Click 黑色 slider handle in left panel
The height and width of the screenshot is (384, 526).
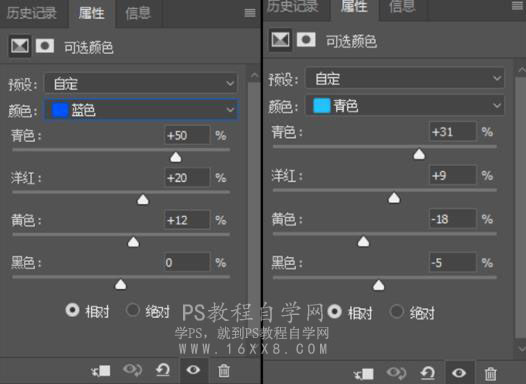coord(121,284)
